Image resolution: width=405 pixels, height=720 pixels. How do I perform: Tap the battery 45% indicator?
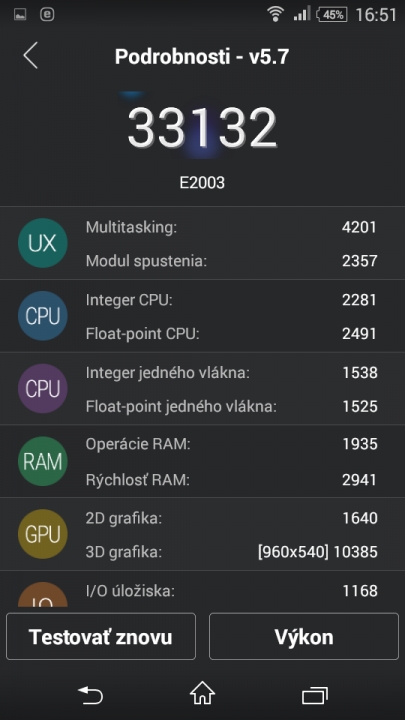pos(332,15)
